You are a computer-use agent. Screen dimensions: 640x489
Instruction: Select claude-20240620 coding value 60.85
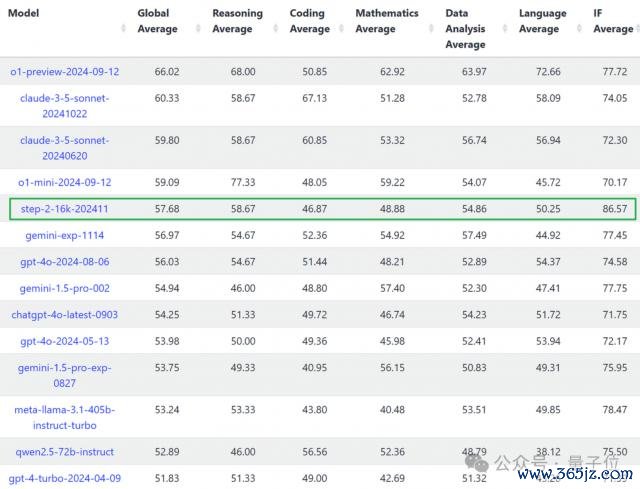(x=315, y=140)
